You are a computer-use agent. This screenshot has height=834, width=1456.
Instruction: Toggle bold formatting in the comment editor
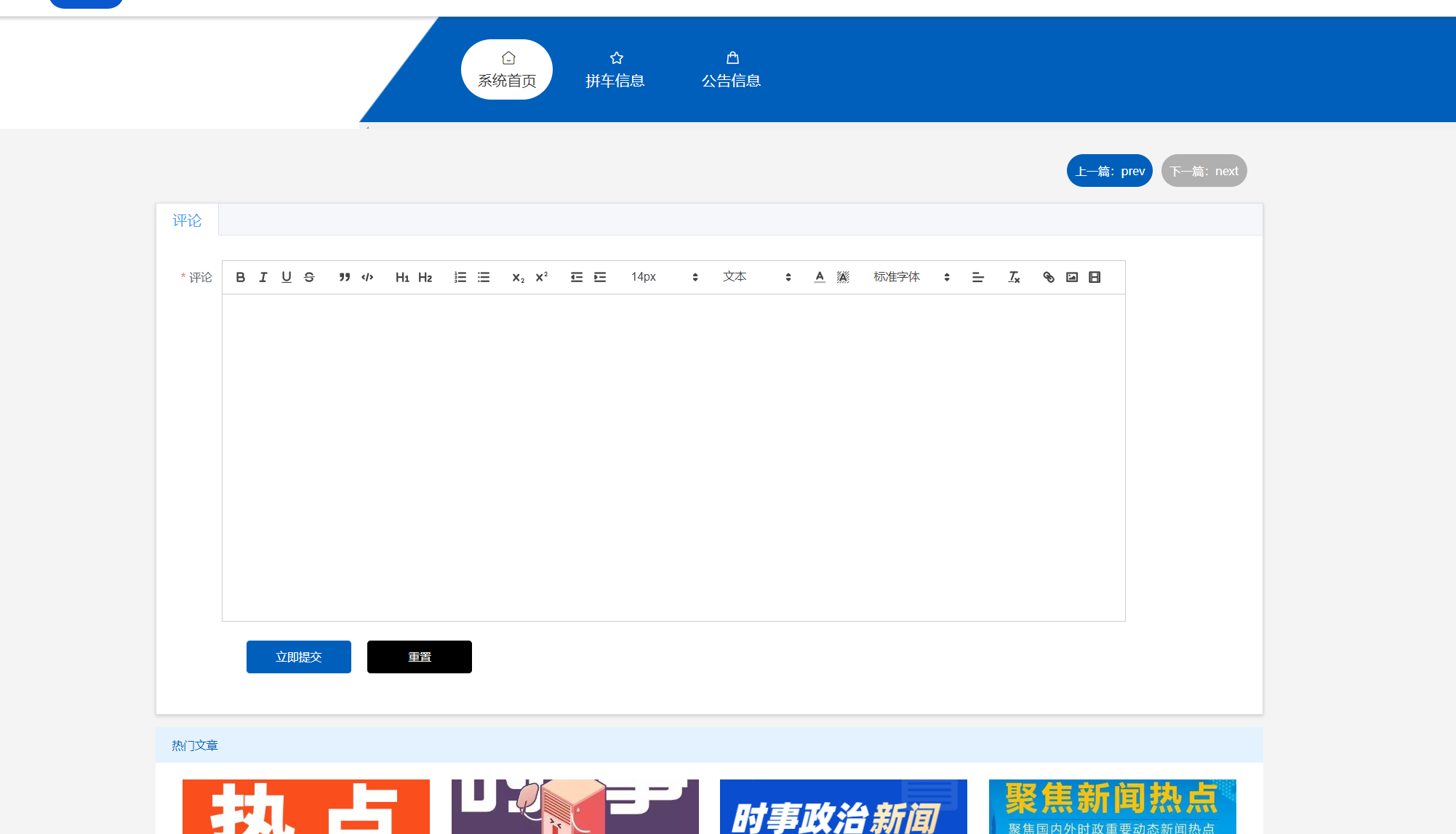pyautogui.click(x=240, y=277)
